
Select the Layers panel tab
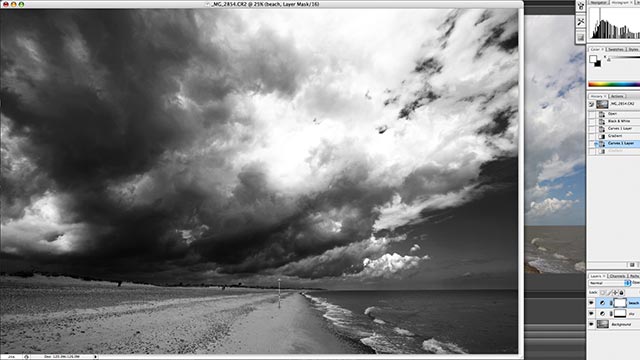tap(597, 276)
